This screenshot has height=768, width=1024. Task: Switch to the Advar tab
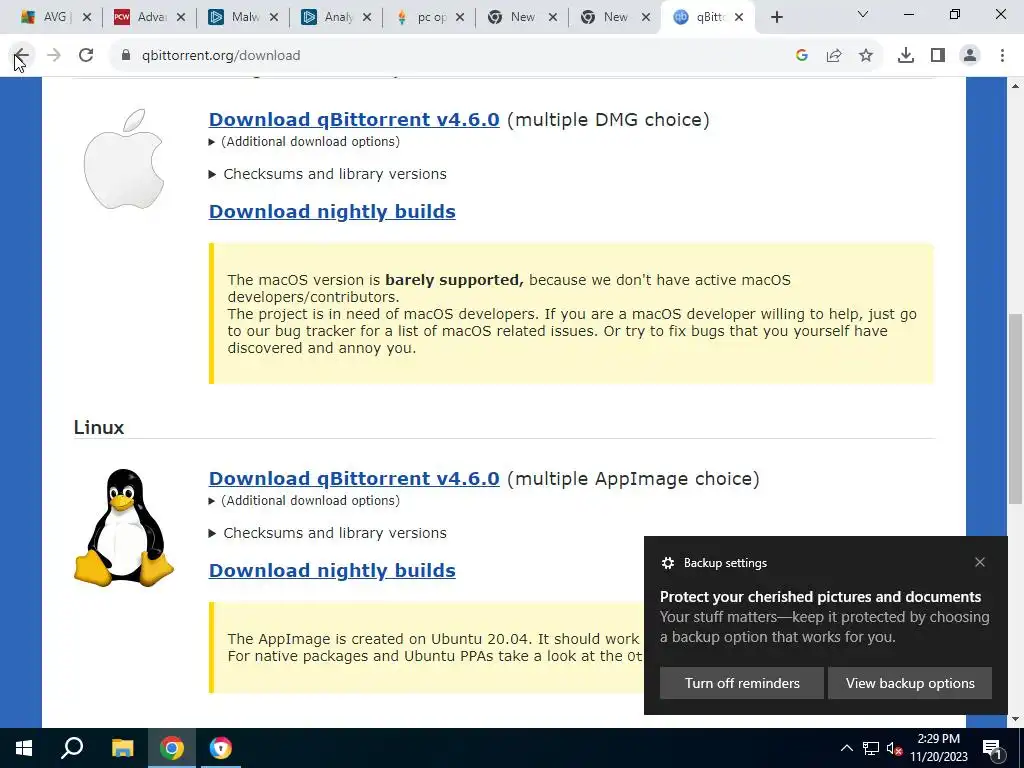(149, 18)
